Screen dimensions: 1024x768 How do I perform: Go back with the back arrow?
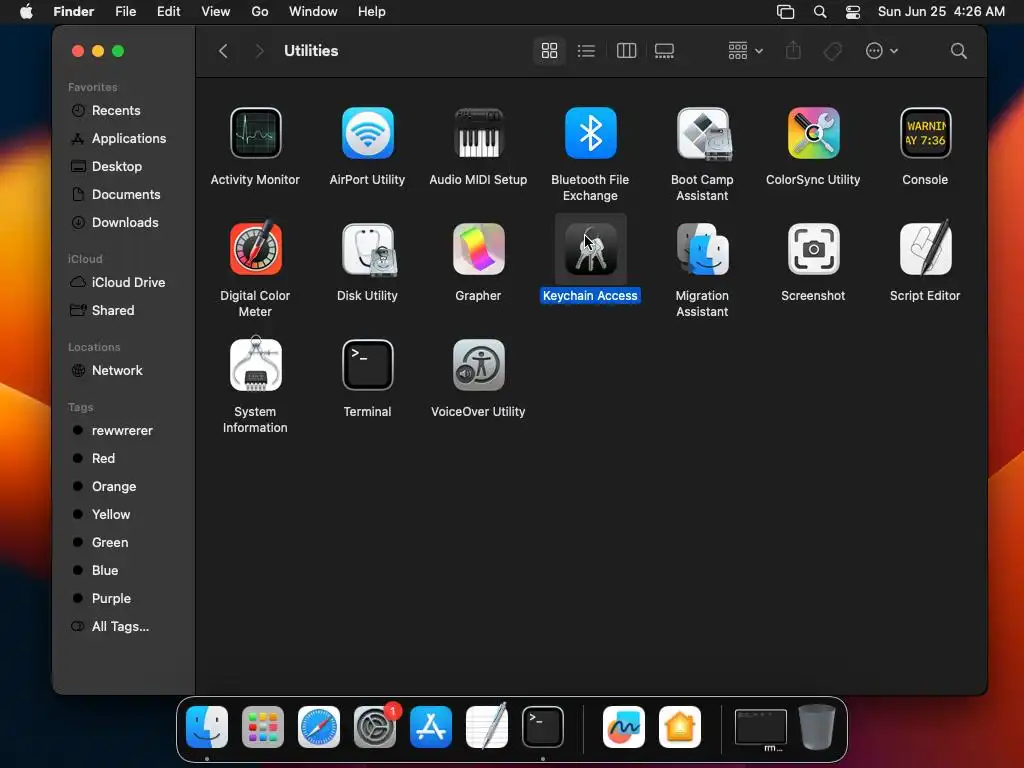pyautogui.click(x=223, y=51)
